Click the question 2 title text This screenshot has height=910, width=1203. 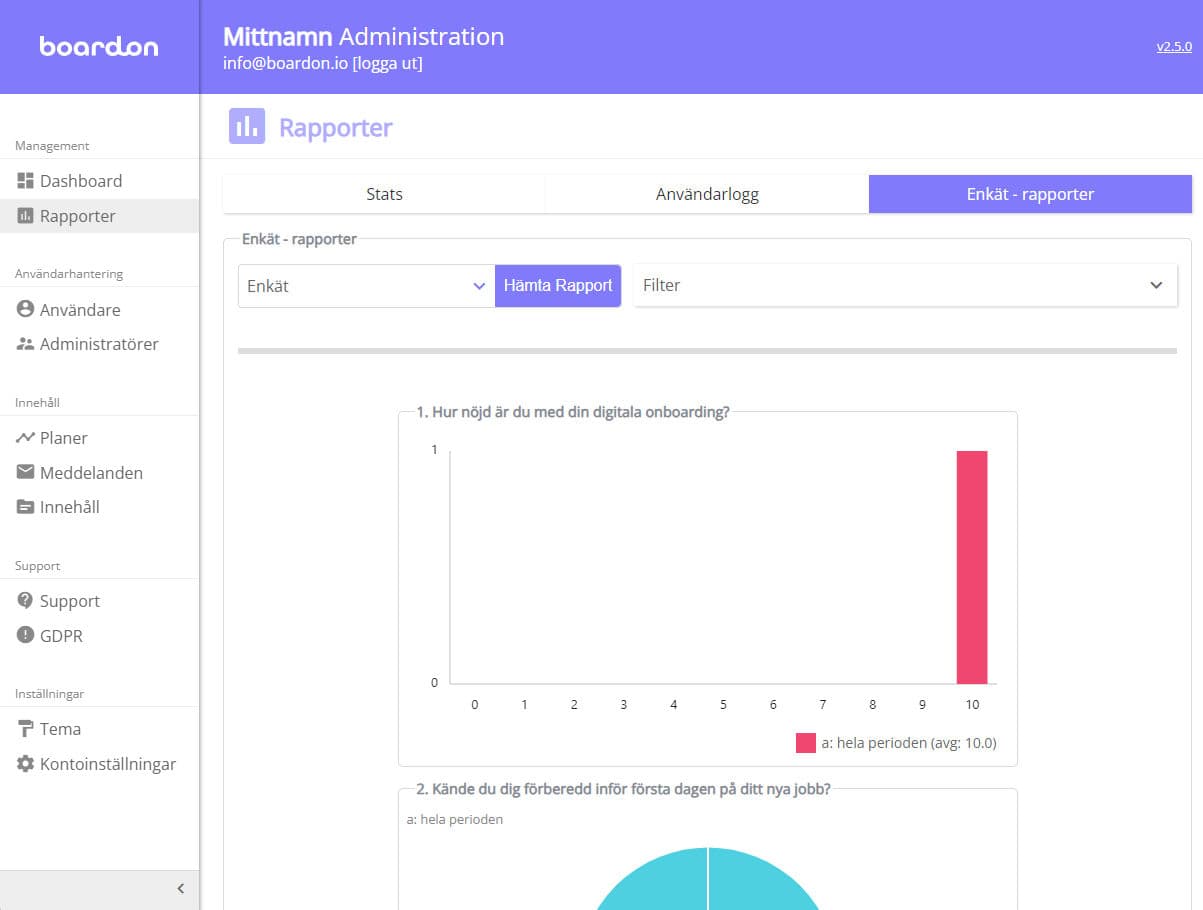click(624, 789)
